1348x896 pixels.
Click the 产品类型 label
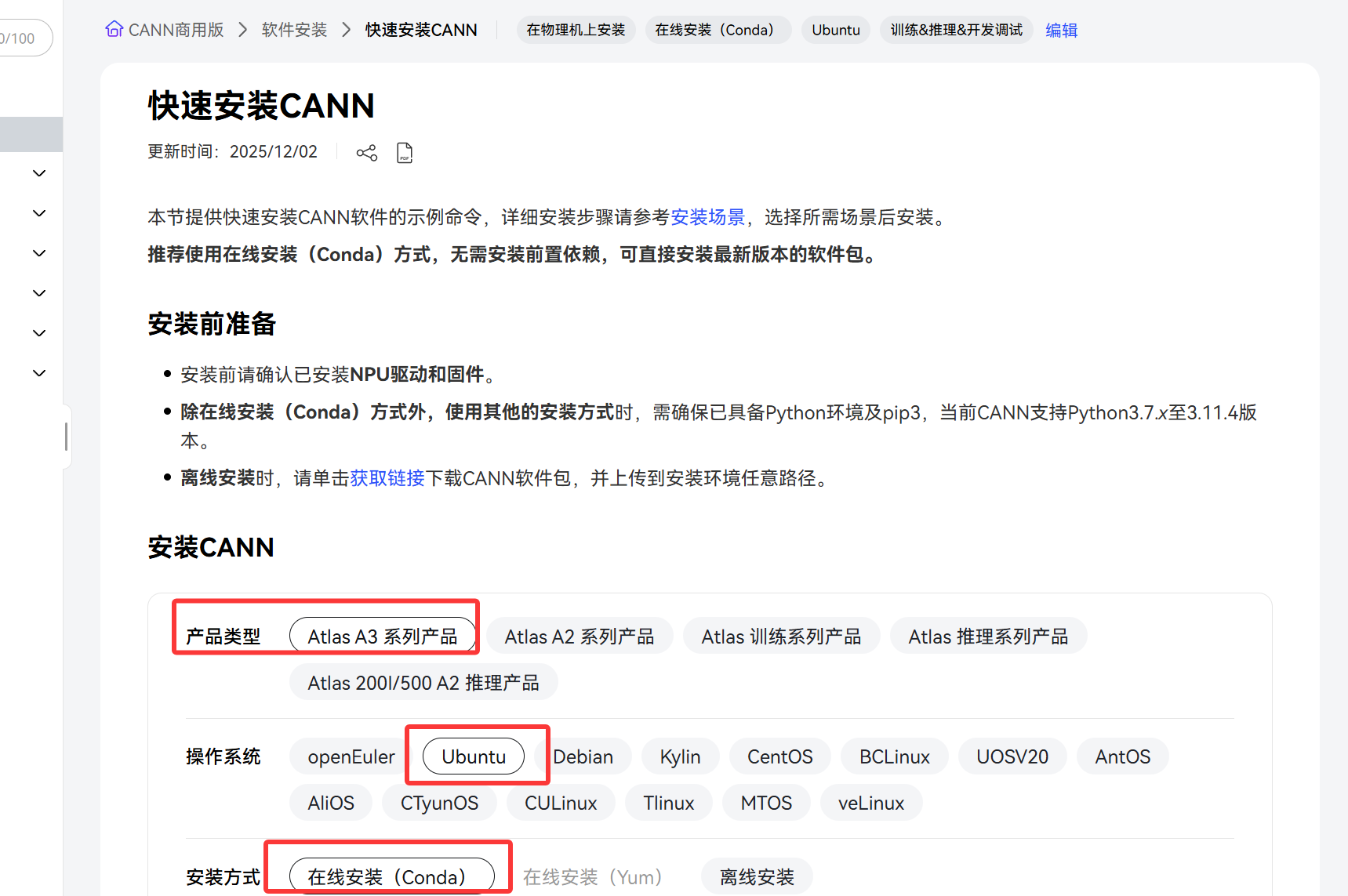(x=223, y=637)
